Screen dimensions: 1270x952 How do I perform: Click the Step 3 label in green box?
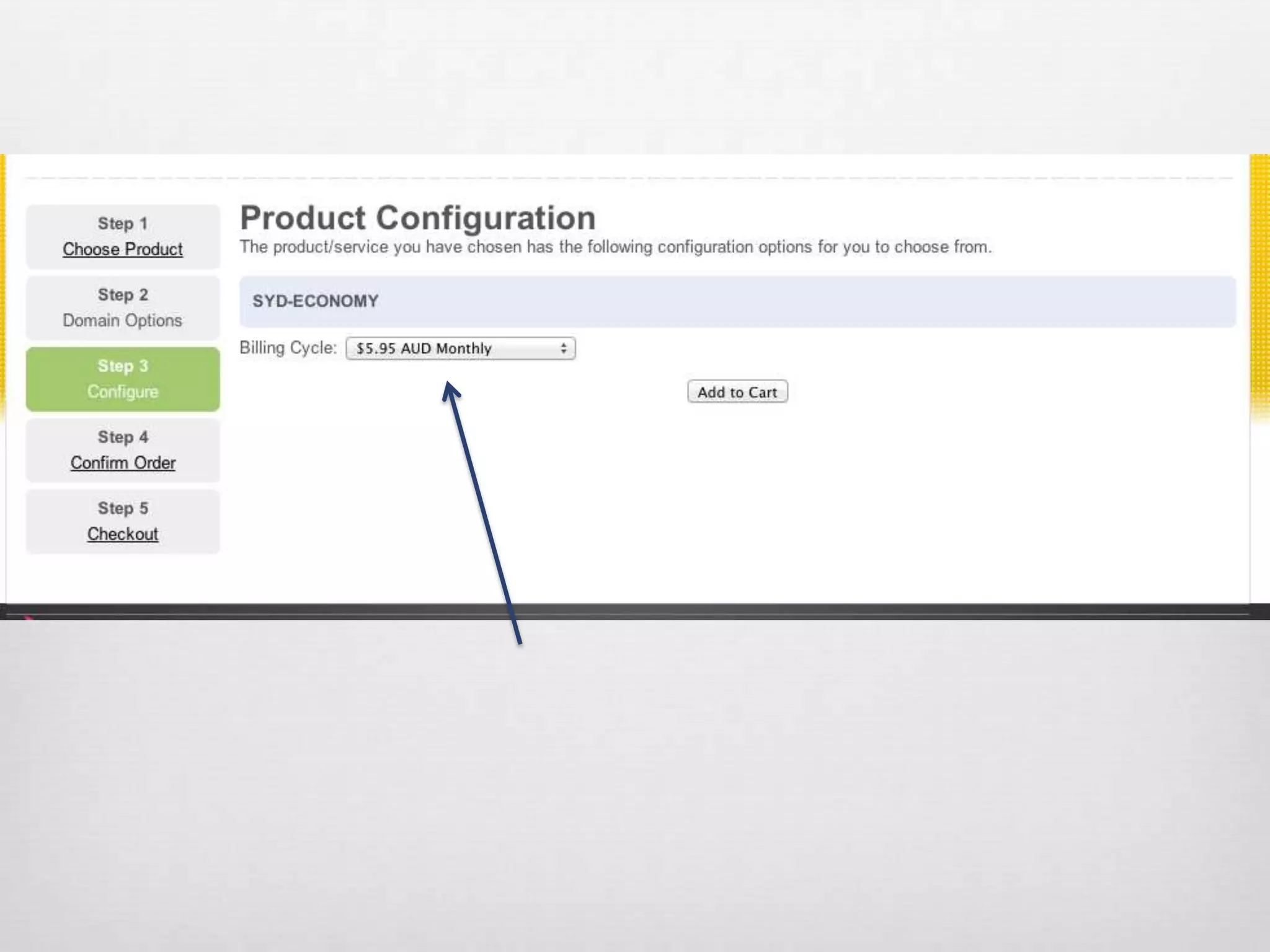click(x=123, y=366)
